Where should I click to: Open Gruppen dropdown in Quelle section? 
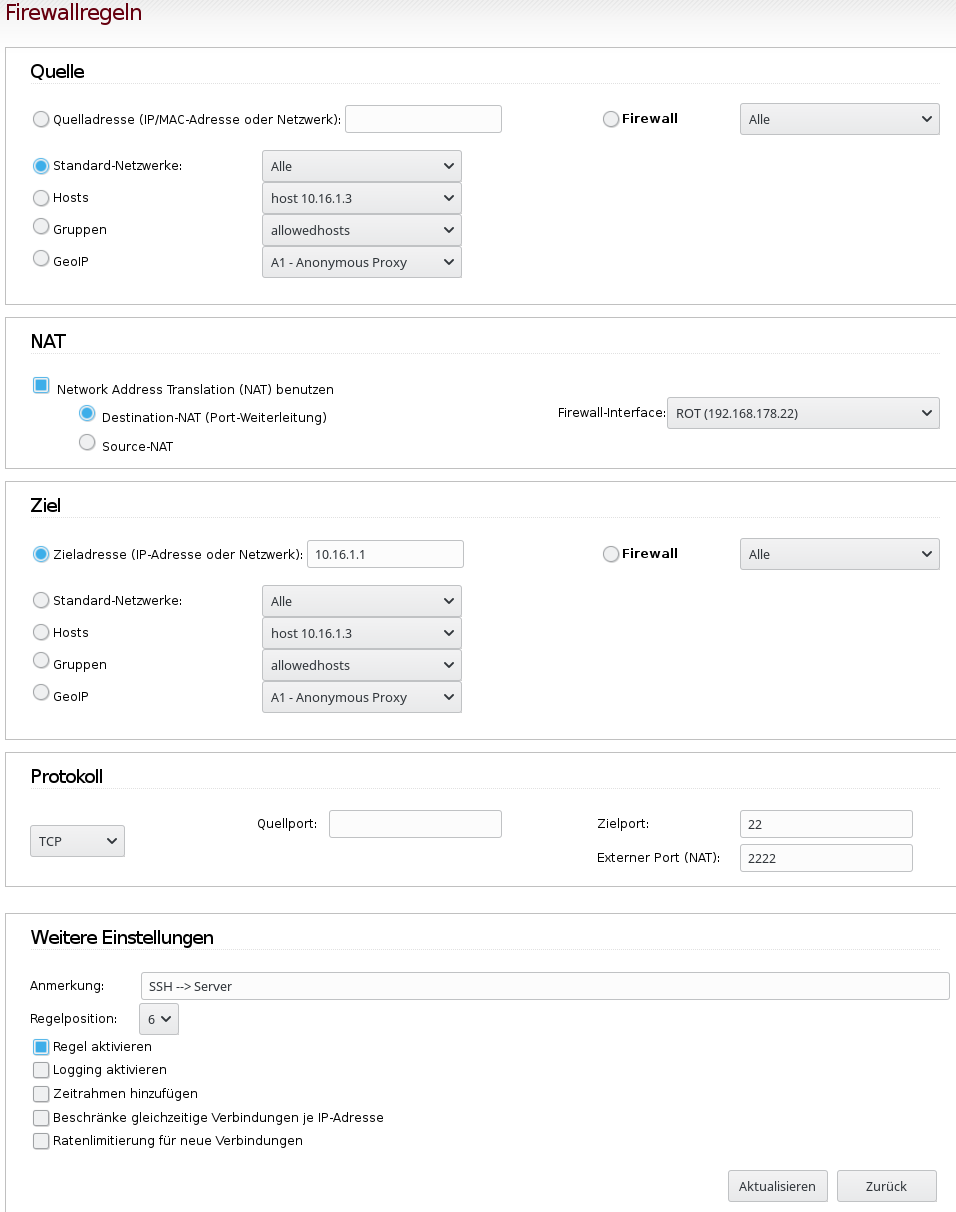pos(362,230)
